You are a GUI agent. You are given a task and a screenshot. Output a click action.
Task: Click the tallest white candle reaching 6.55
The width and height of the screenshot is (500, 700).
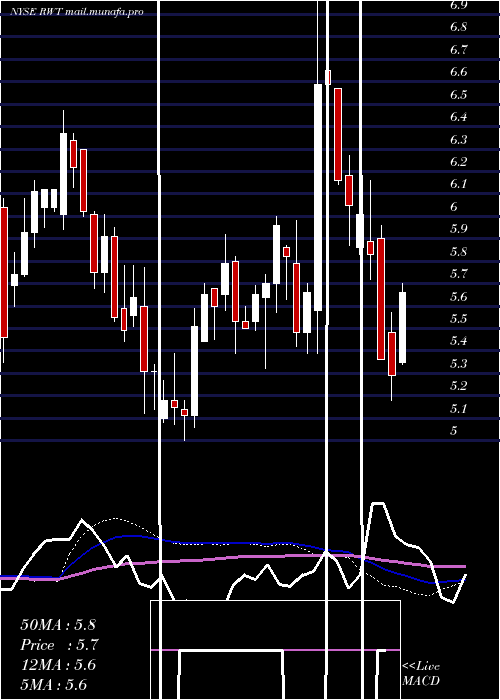pos(318,197)
